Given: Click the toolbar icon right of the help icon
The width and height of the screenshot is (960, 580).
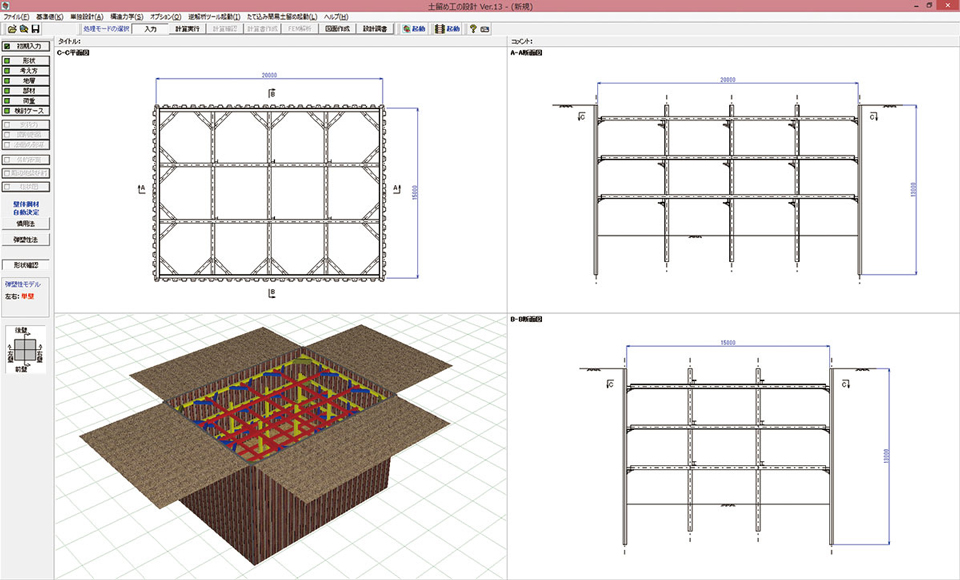Looking at the screenshot, I should (x=485, y=30).
